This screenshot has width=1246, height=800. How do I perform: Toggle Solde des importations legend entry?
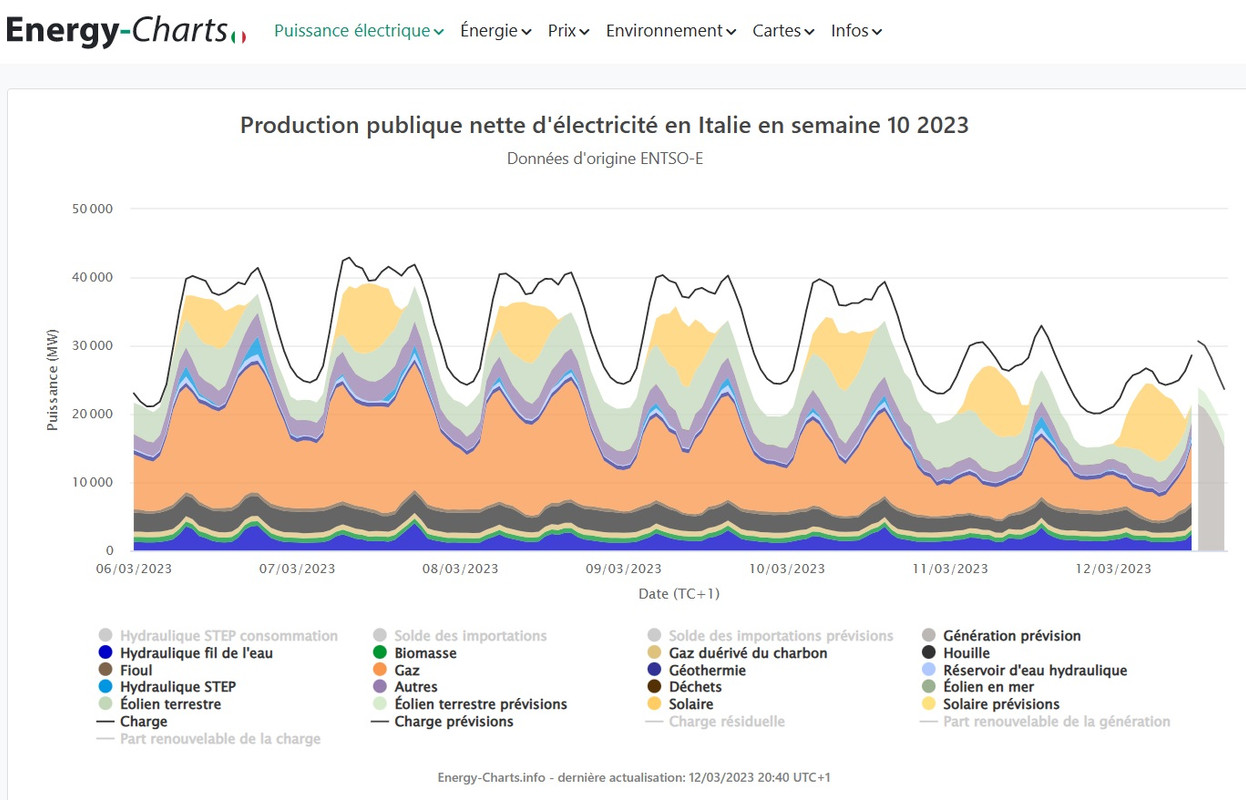point(459,636)
